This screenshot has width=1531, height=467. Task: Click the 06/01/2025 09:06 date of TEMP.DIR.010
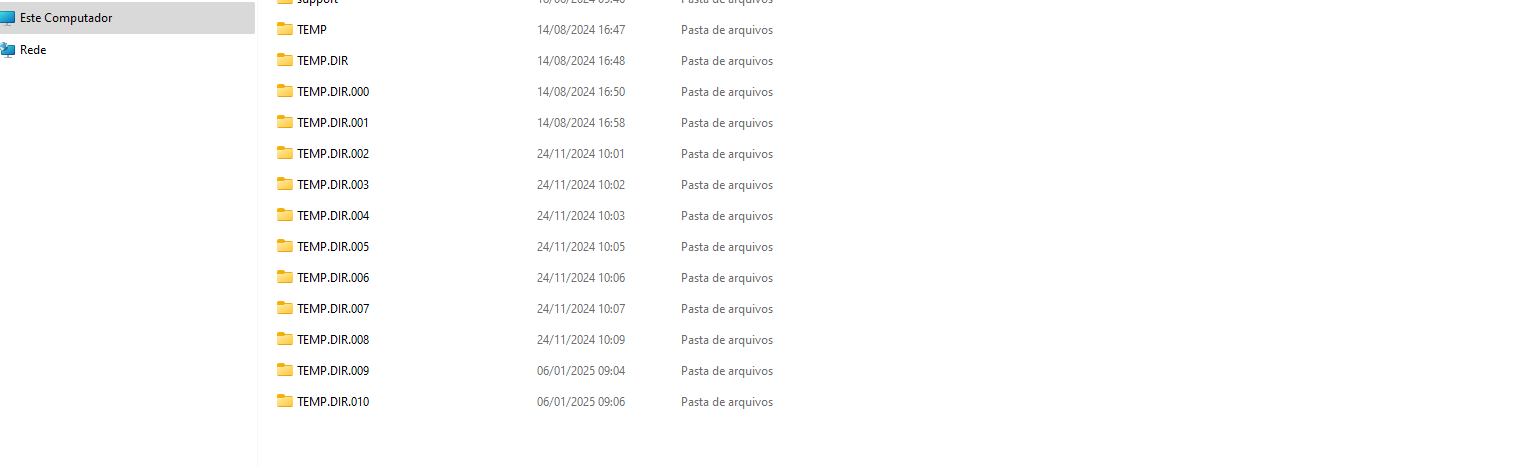[581, 402]
